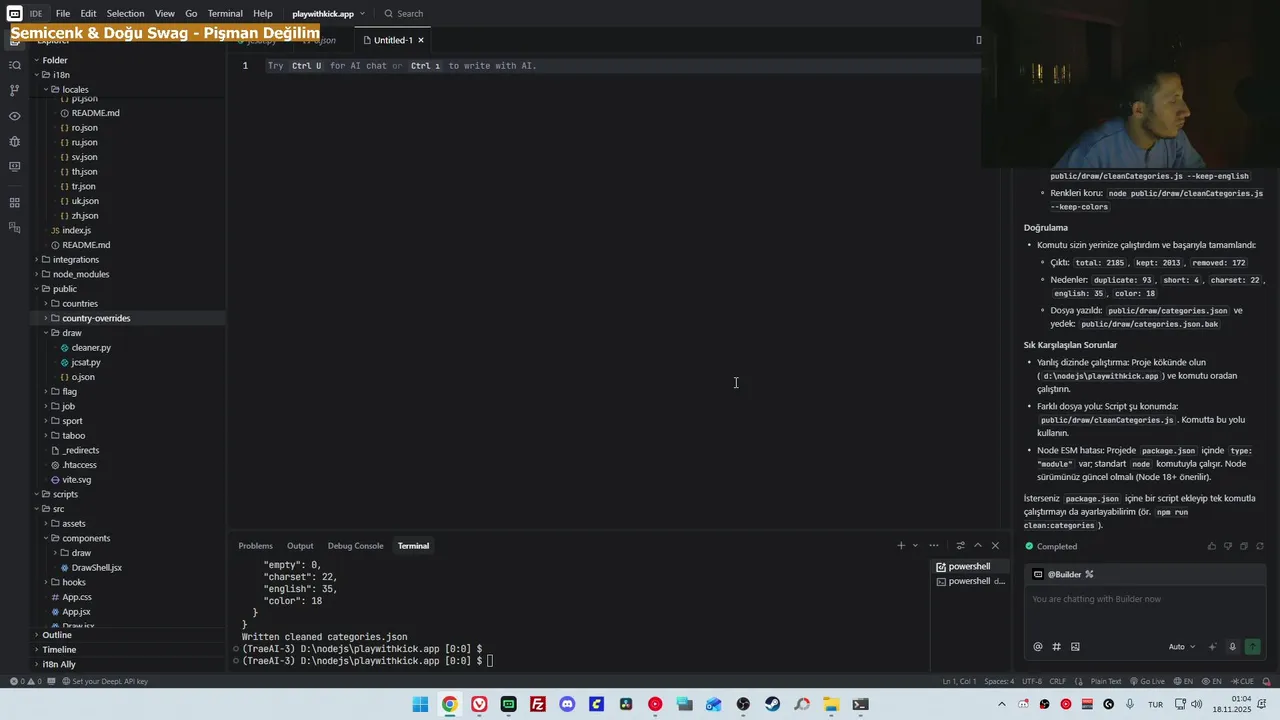
Task: Open terminal panel settings sliders icon
Action: 961,546
